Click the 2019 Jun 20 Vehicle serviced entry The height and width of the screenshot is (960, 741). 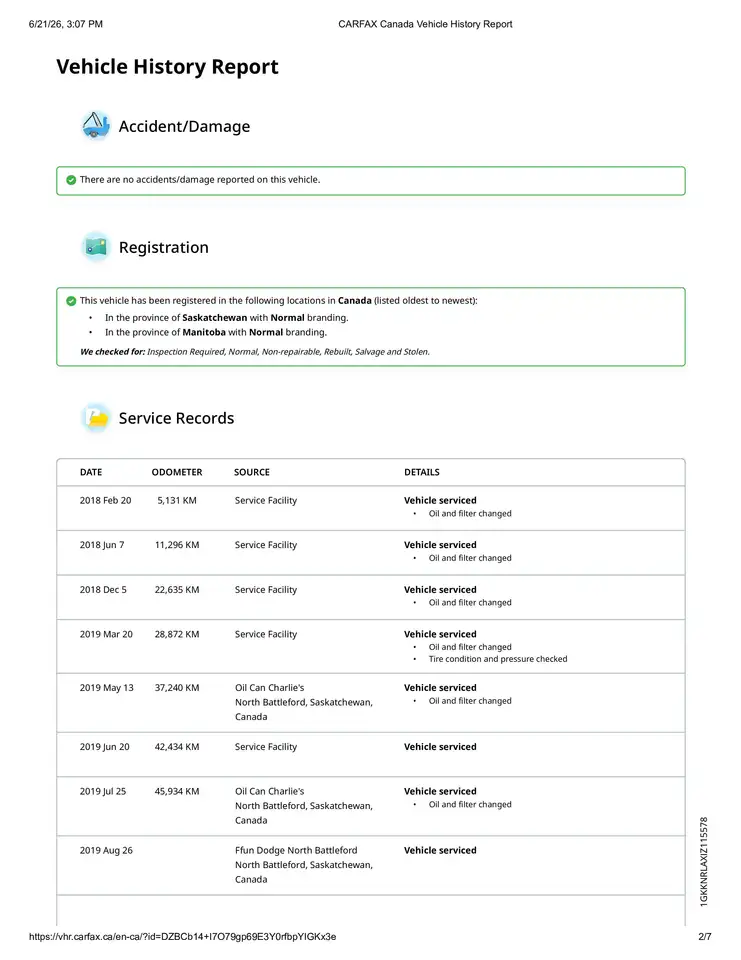pyautogui.click(x=440, y=746)
